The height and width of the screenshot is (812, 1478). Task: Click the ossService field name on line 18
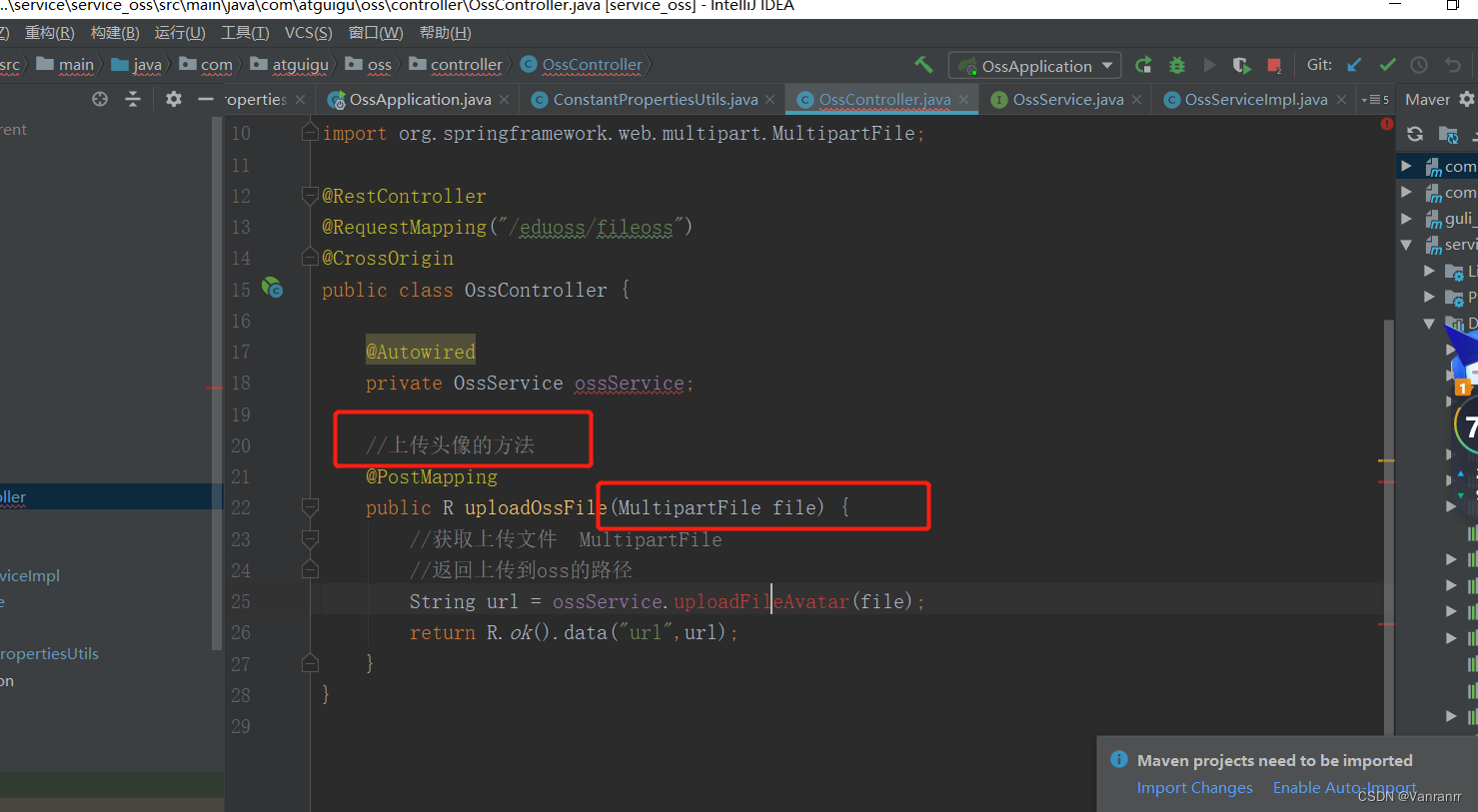[630, 384]
